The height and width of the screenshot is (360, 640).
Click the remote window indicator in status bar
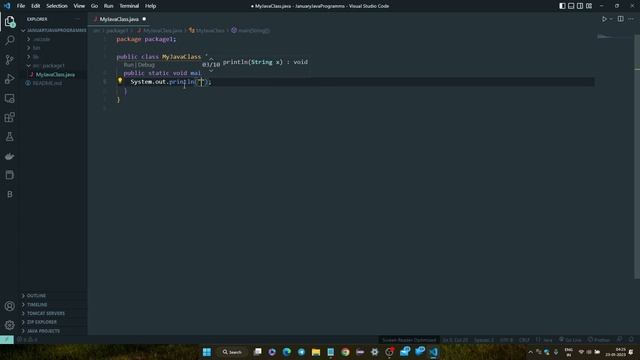(x=7, y=340)
